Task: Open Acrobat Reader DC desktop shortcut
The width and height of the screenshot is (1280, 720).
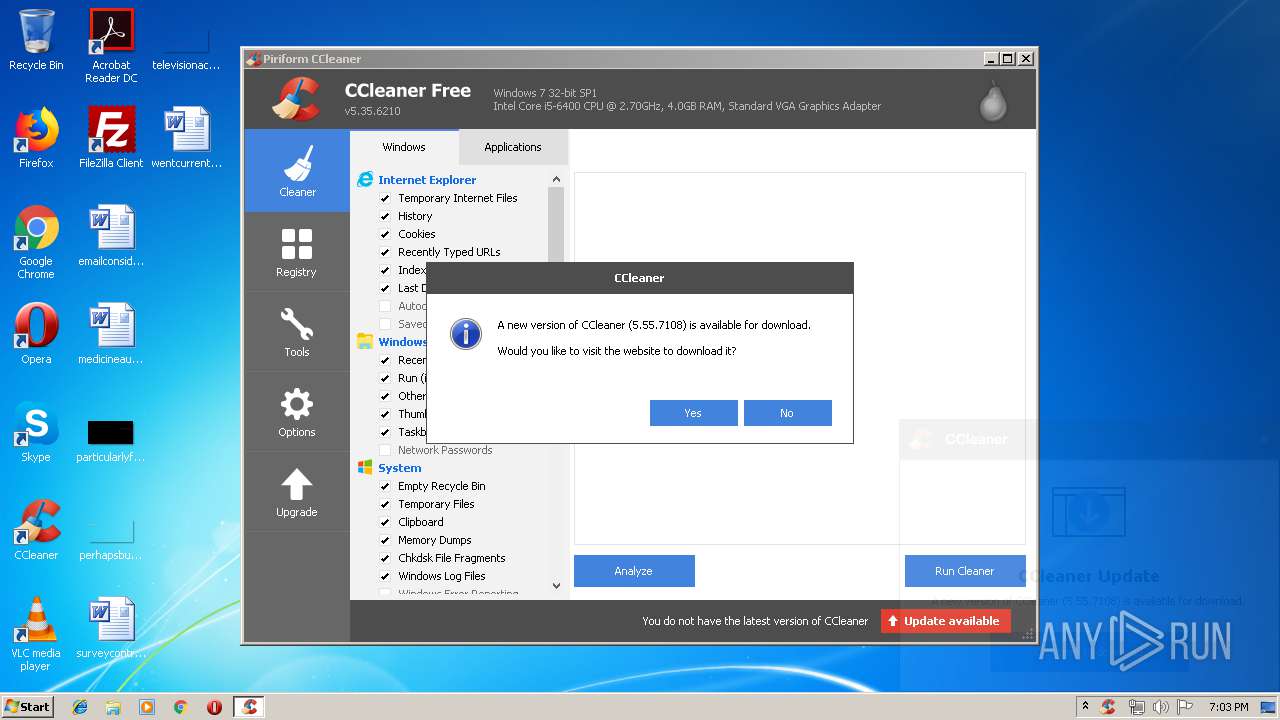Action: pyautogui.click(x=111, y=46)
